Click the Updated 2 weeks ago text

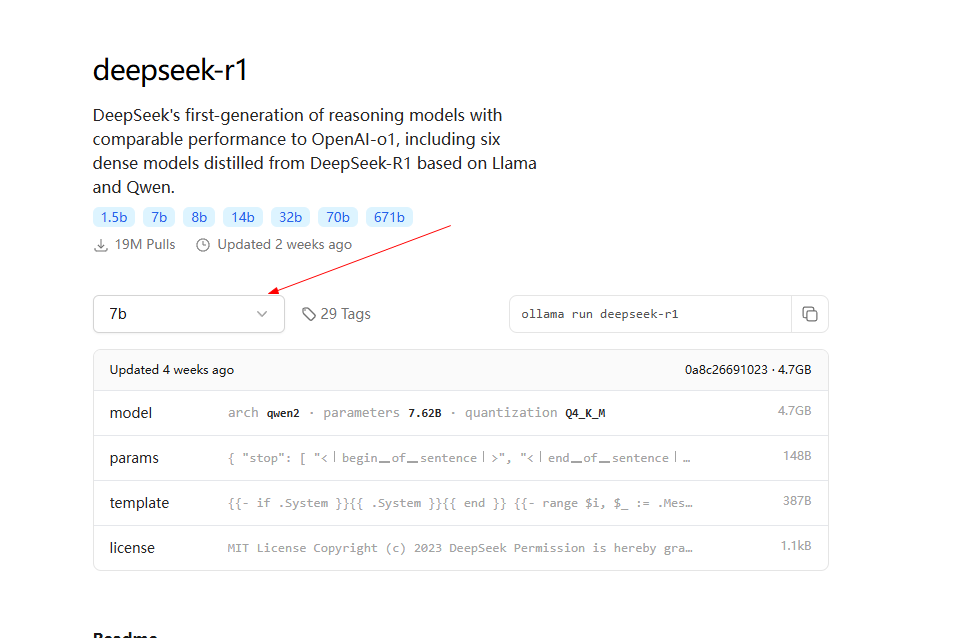(x=284, y=245)
